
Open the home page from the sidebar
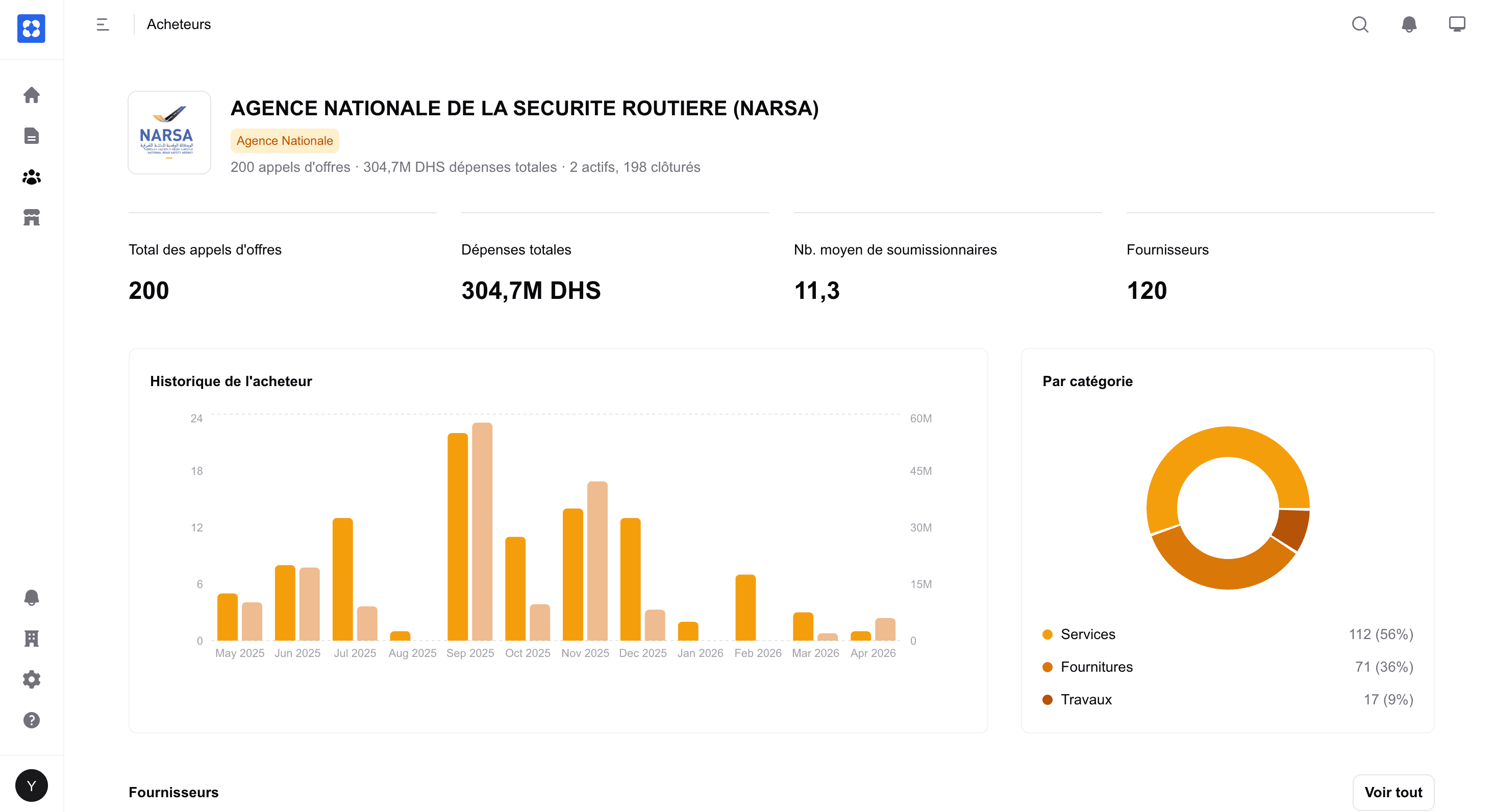tap(31, 95)
